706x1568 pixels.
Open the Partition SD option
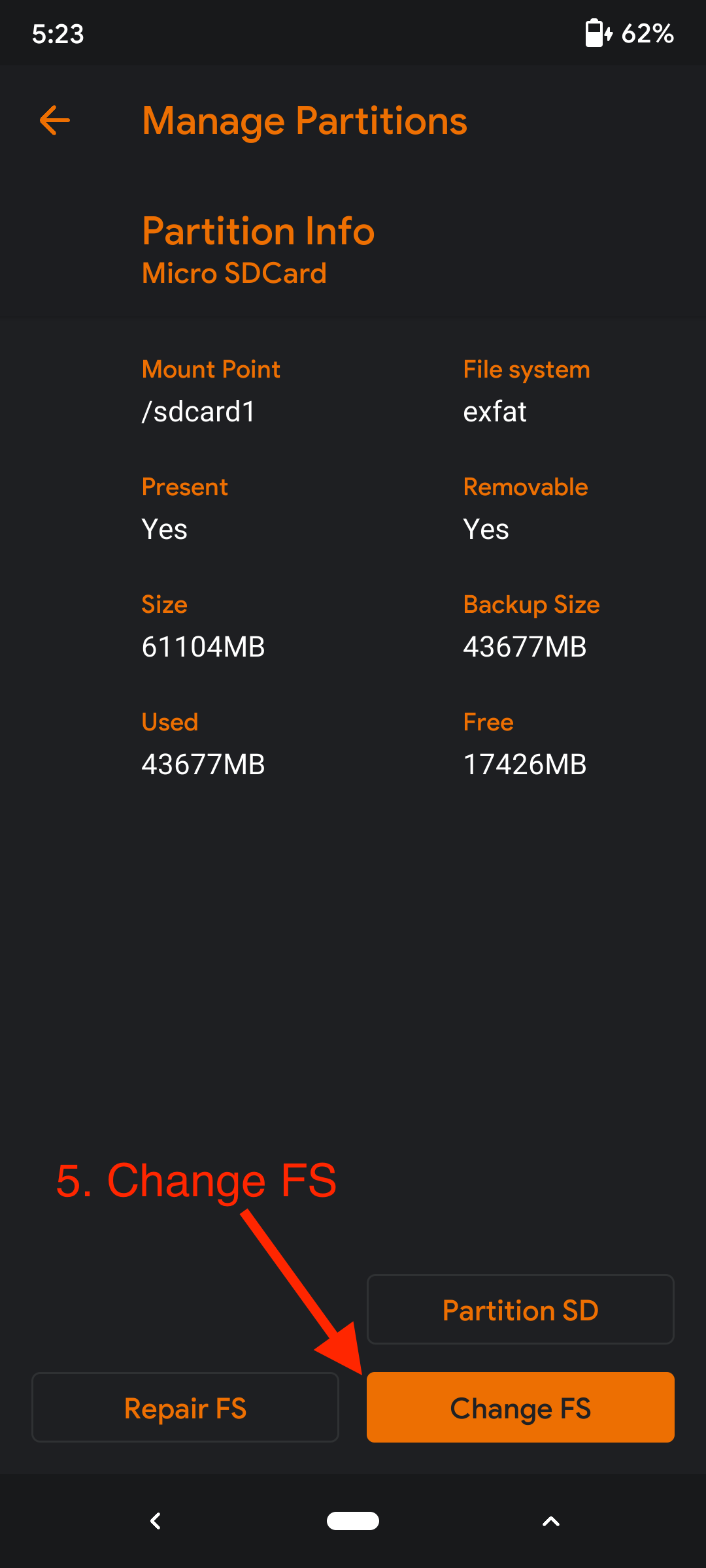520,1310
